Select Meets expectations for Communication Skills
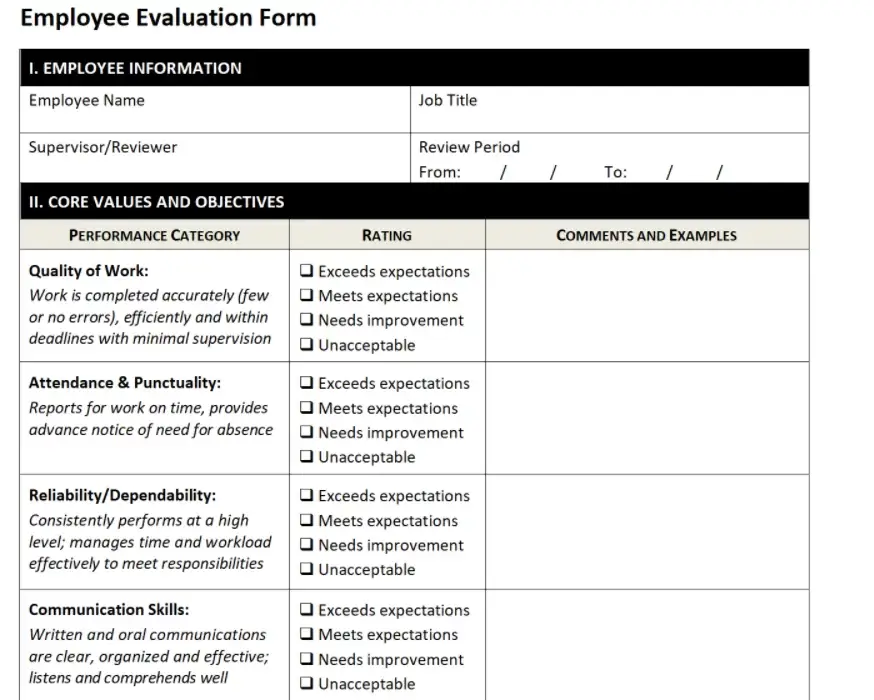Viewport: 874px width, 700px height. (307, 635)
